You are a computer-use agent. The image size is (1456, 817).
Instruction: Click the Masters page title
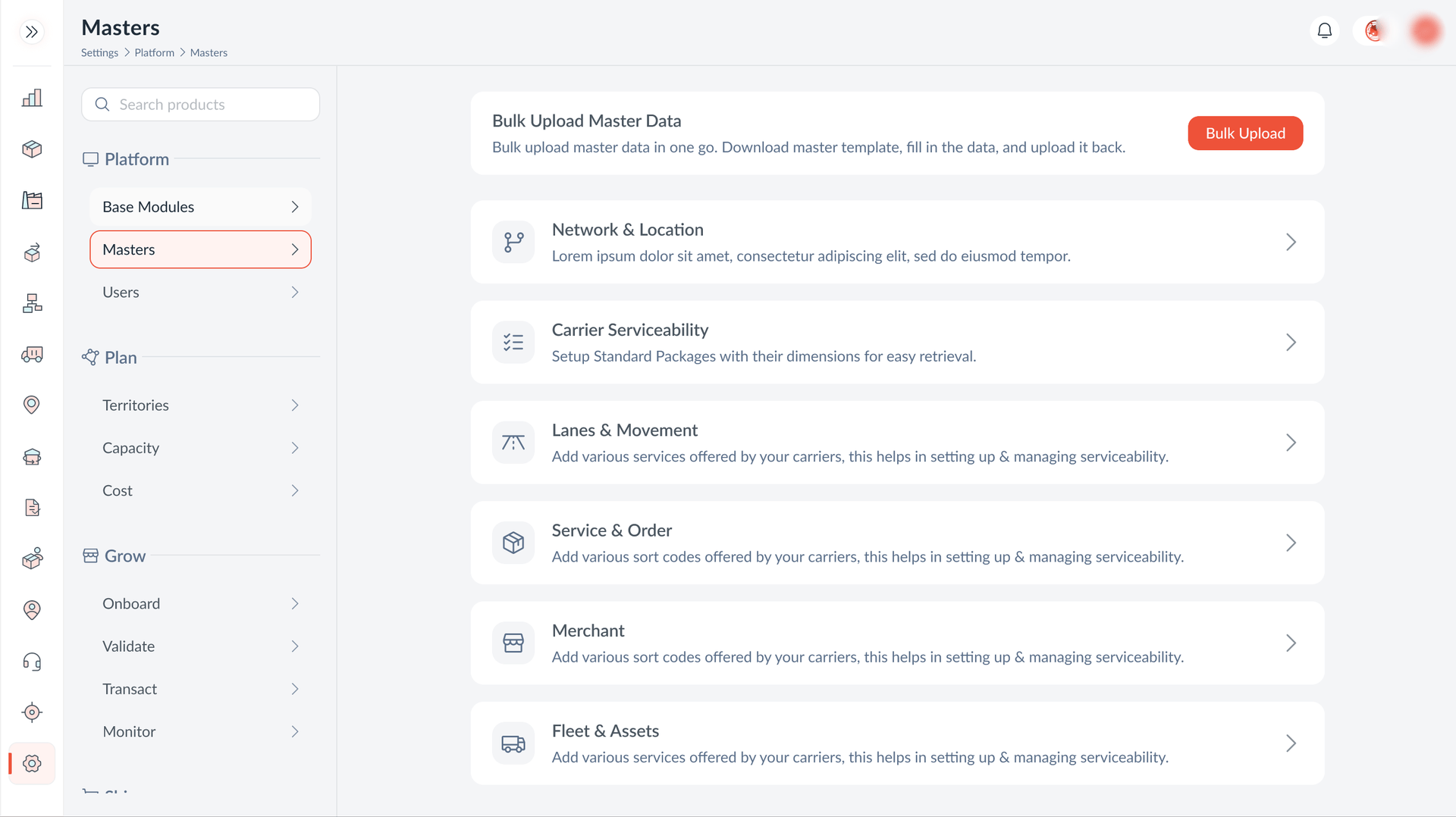[x=121, y=27]
